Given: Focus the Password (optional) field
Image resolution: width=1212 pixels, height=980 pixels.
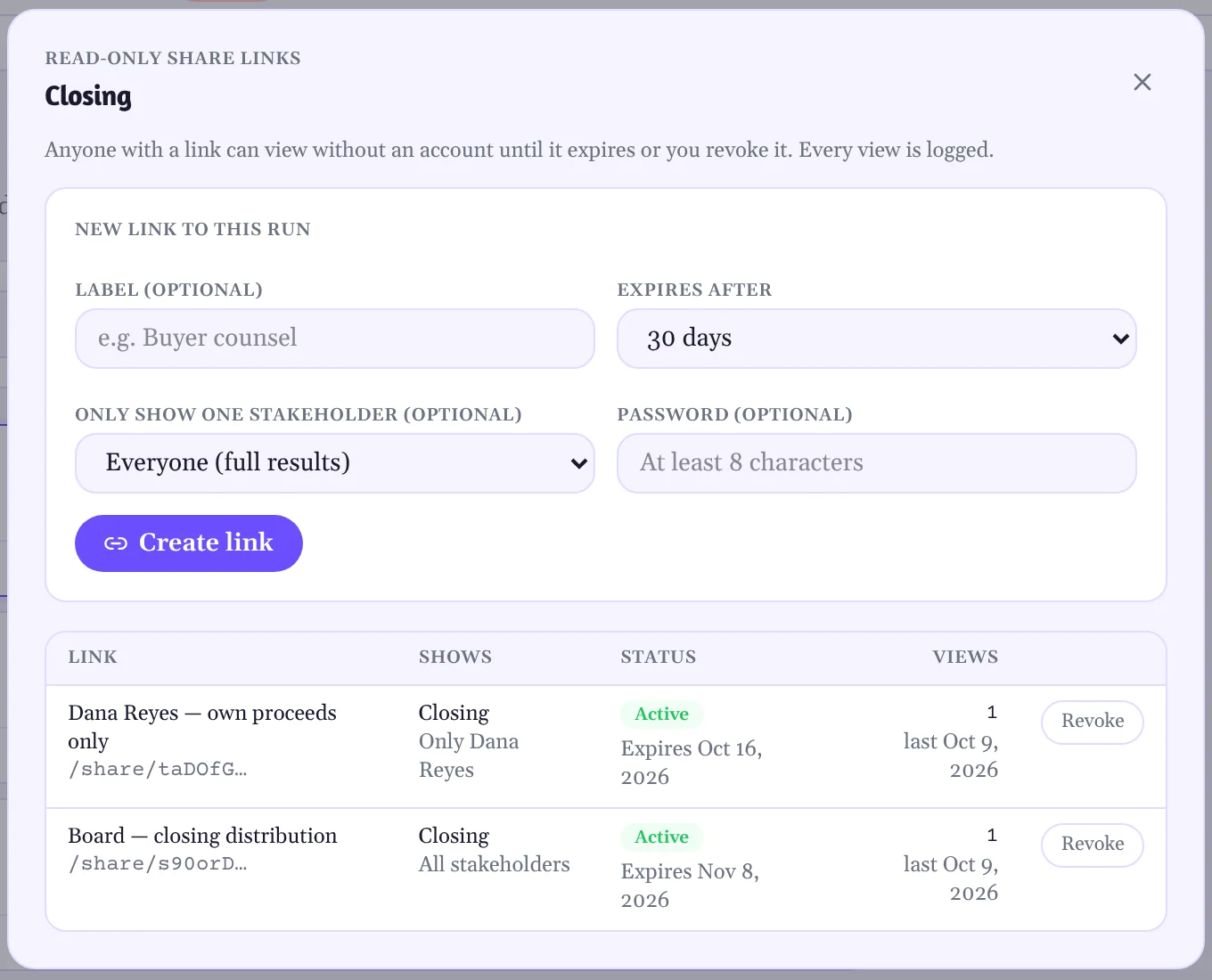Looking at the screenshot, I should [877, 463].
